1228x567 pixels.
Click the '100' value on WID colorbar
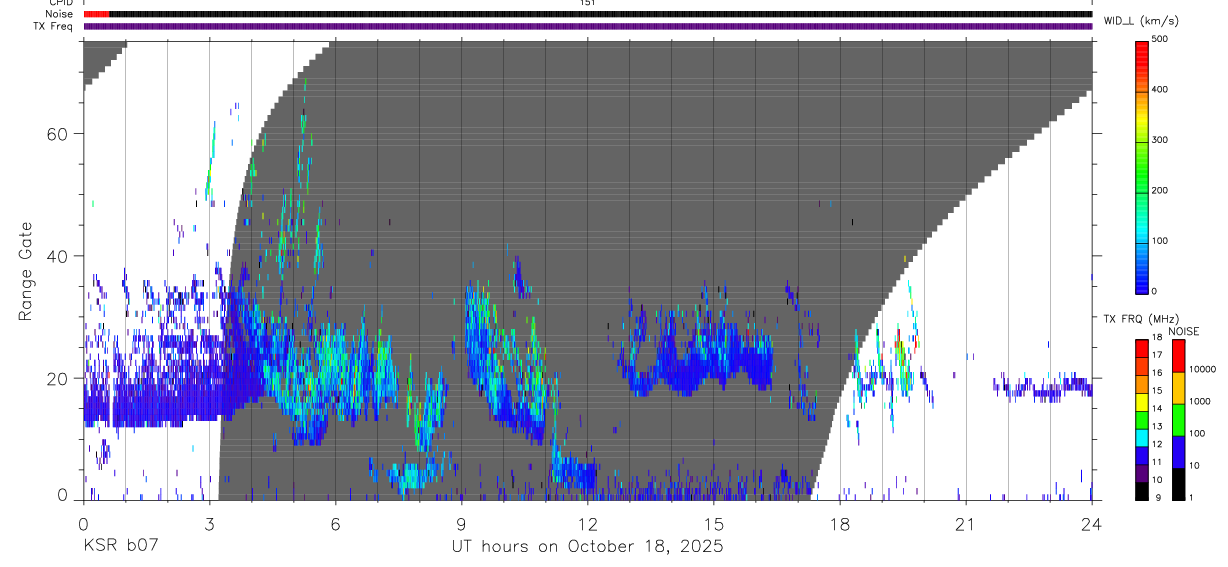click(x=1160, y=241)
